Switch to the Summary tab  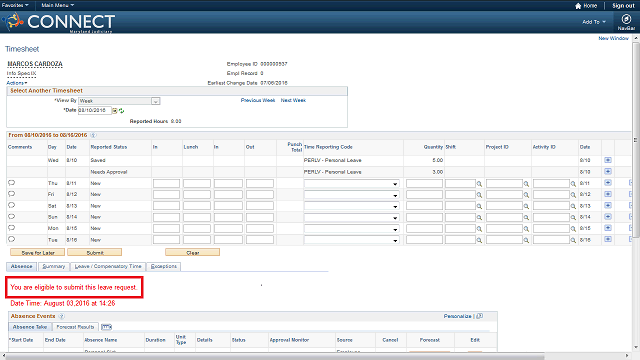click(x=54, y=267)
